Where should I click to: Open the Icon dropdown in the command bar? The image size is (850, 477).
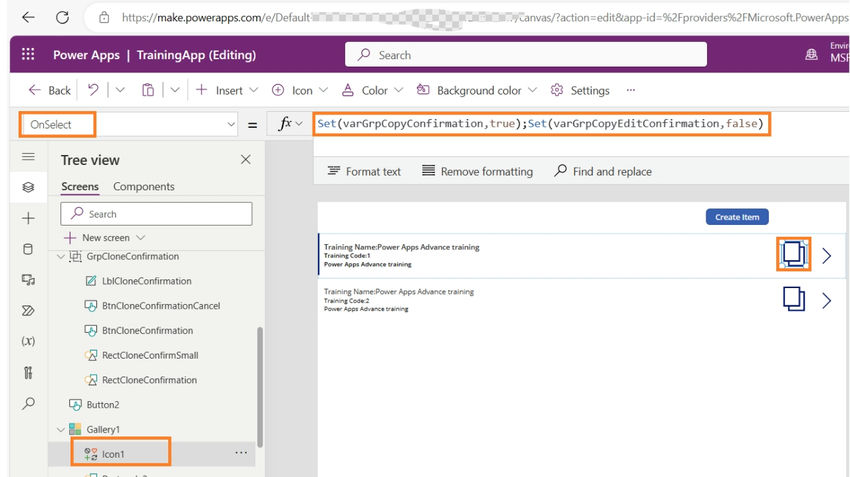click(300, 90)
